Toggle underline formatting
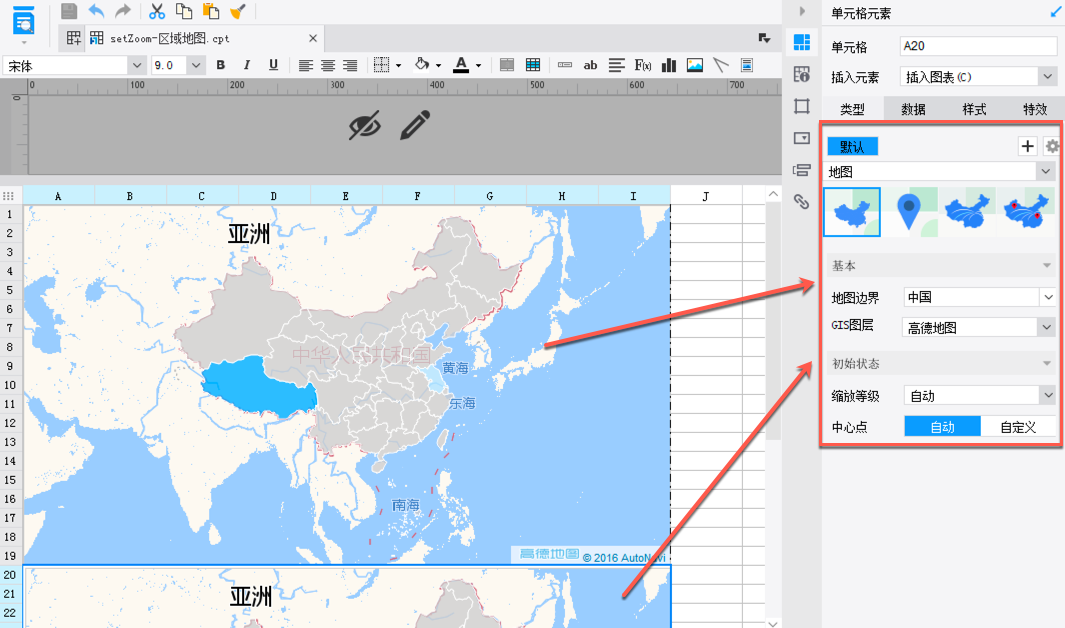 click(x=273, y=65)
